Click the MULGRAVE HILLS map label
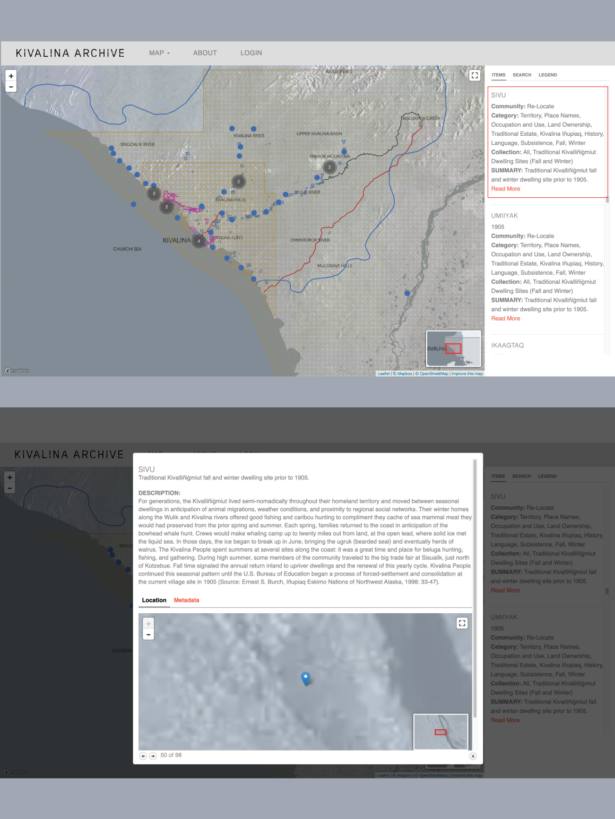Screen dimensions: 615x819 click(334, 265)
